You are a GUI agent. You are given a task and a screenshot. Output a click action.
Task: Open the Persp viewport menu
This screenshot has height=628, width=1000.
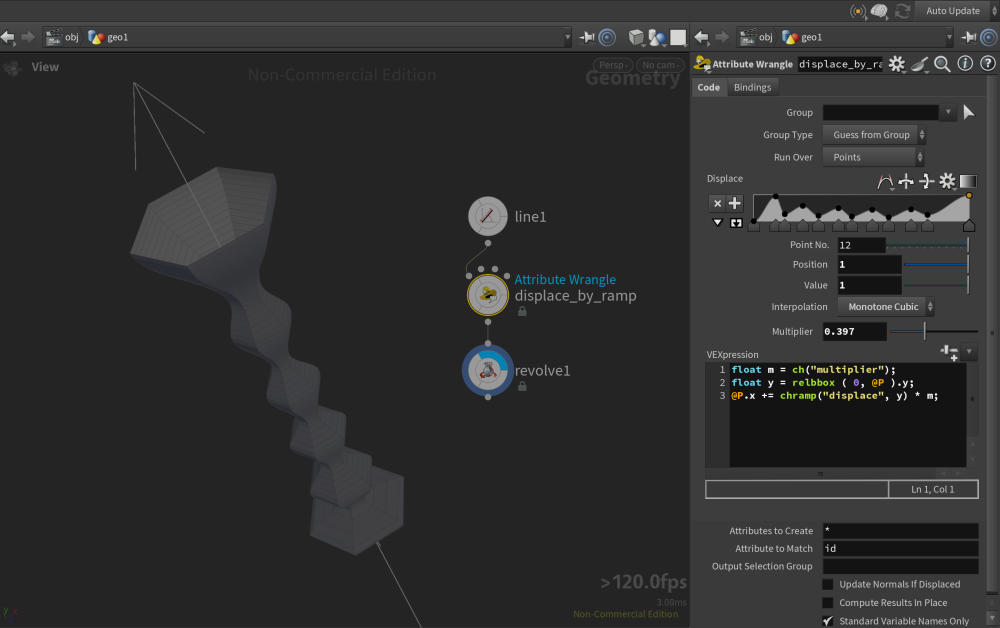[x=610, y=66]
